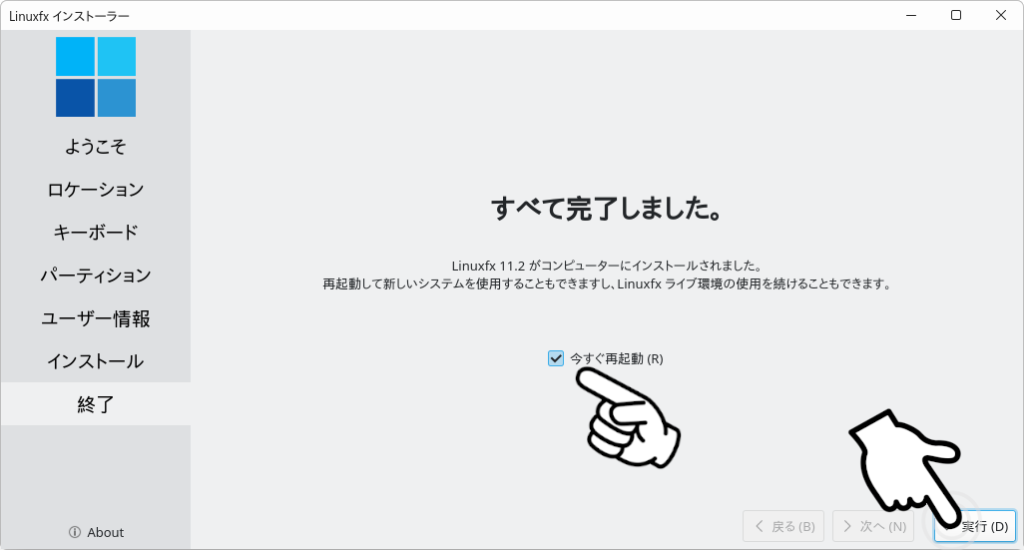Click the Linuxfx four-square logo
This screenshot has width=1024, height=550.
(96, 77)
